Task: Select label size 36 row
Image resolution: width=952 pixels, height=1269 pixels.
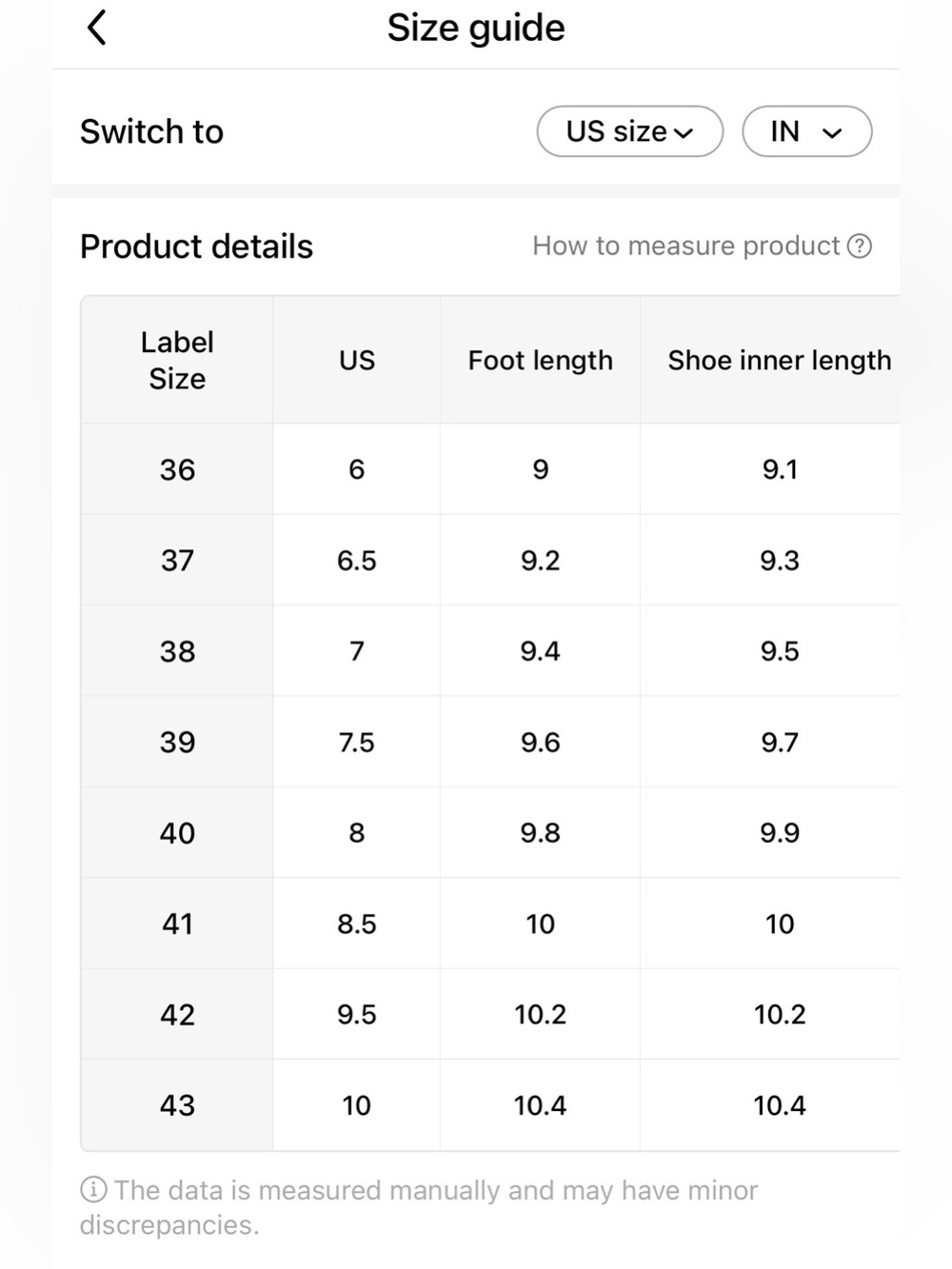Action: [490, 469]
